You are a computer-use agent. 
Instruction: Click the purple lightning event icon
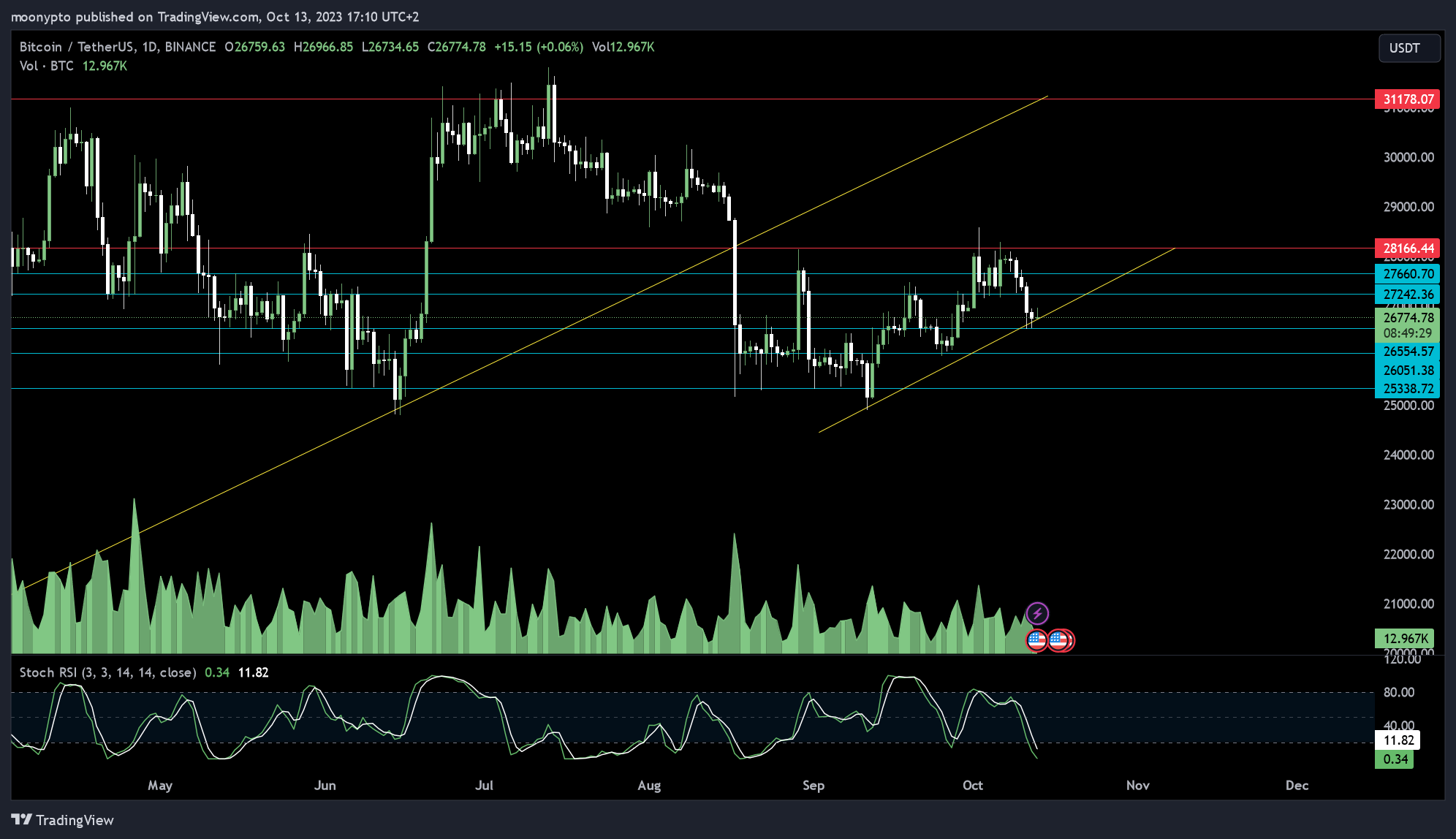click(x=1037, y=613)
